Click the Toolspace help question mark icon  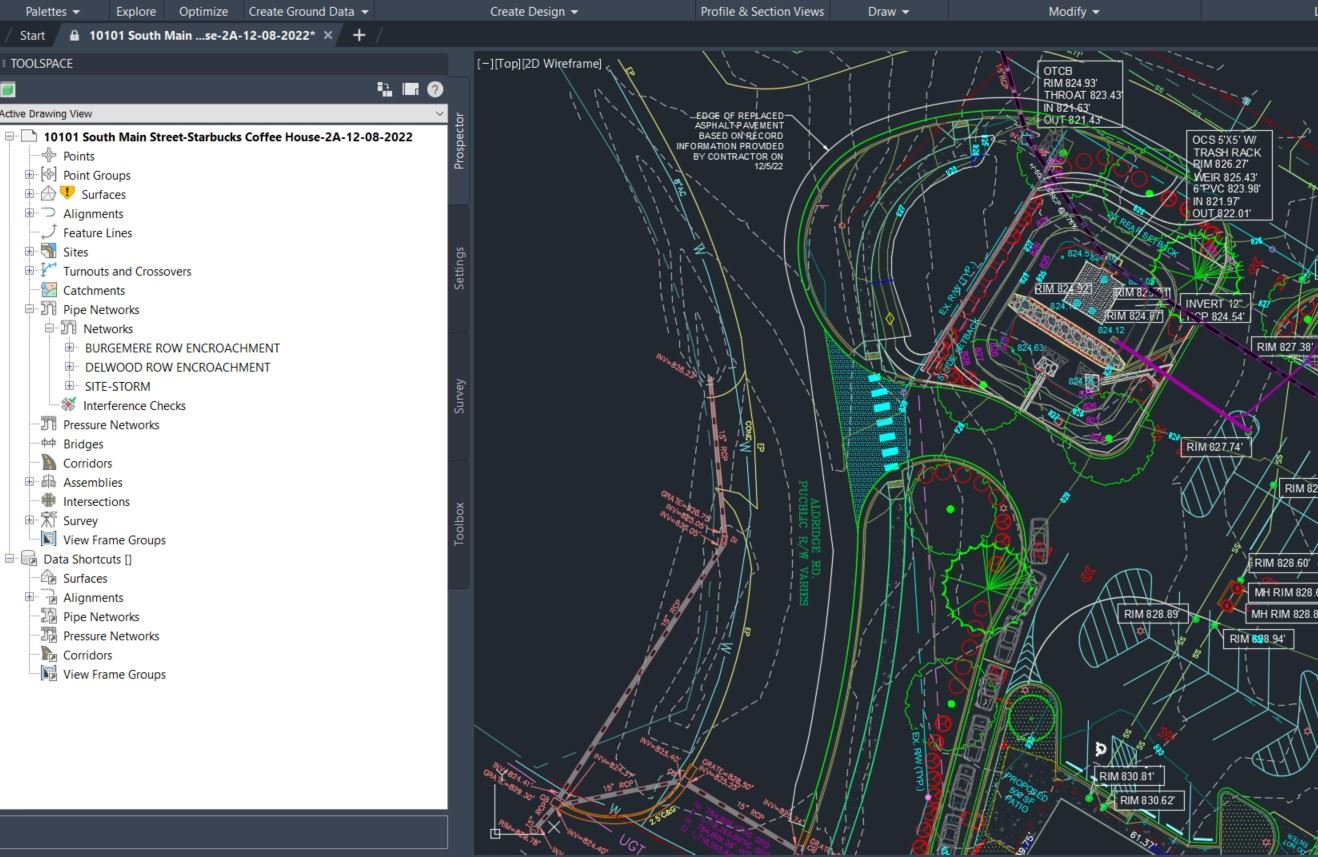pos(435,89)
